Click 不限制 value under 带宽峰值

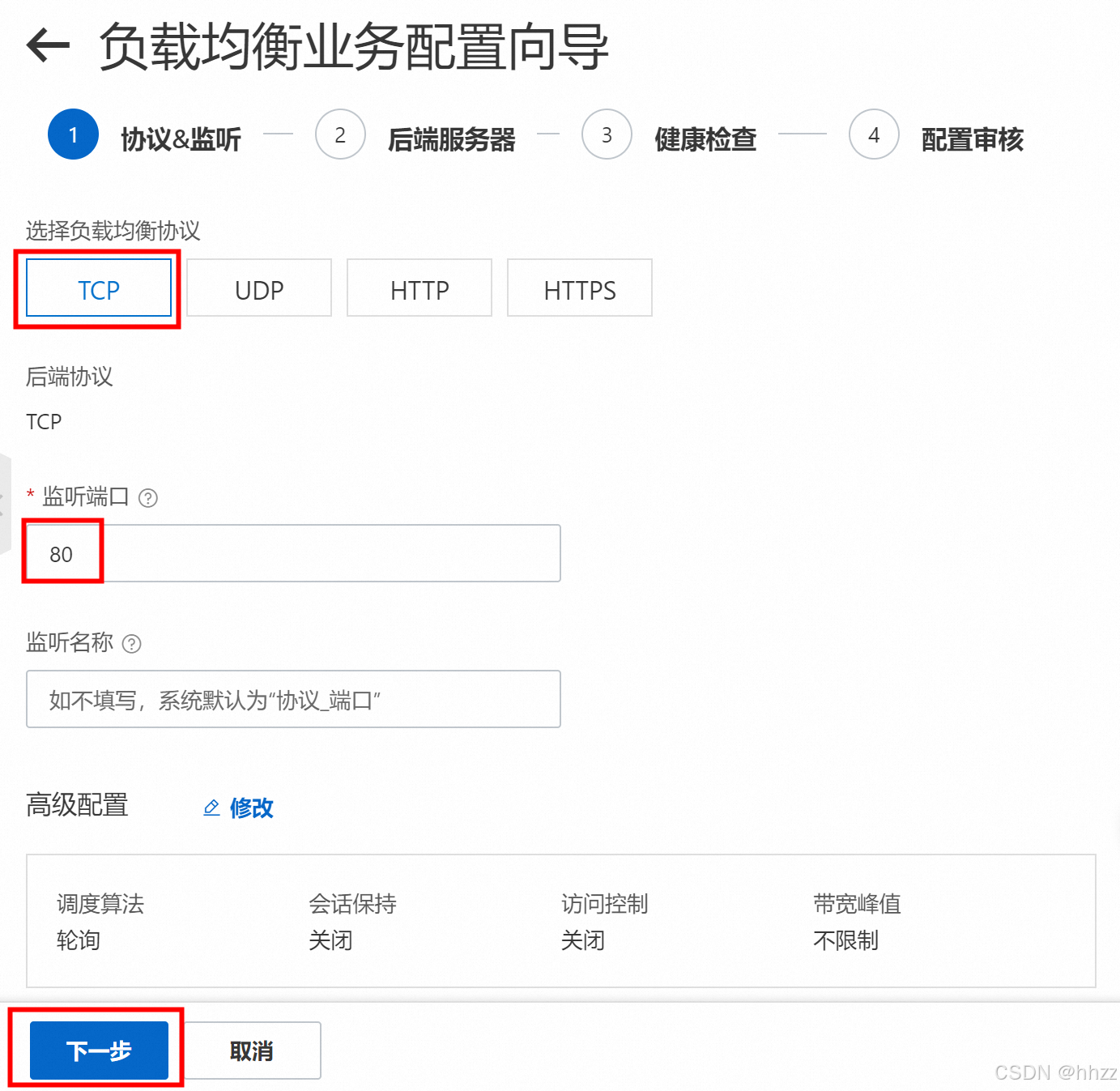(846, 940)
